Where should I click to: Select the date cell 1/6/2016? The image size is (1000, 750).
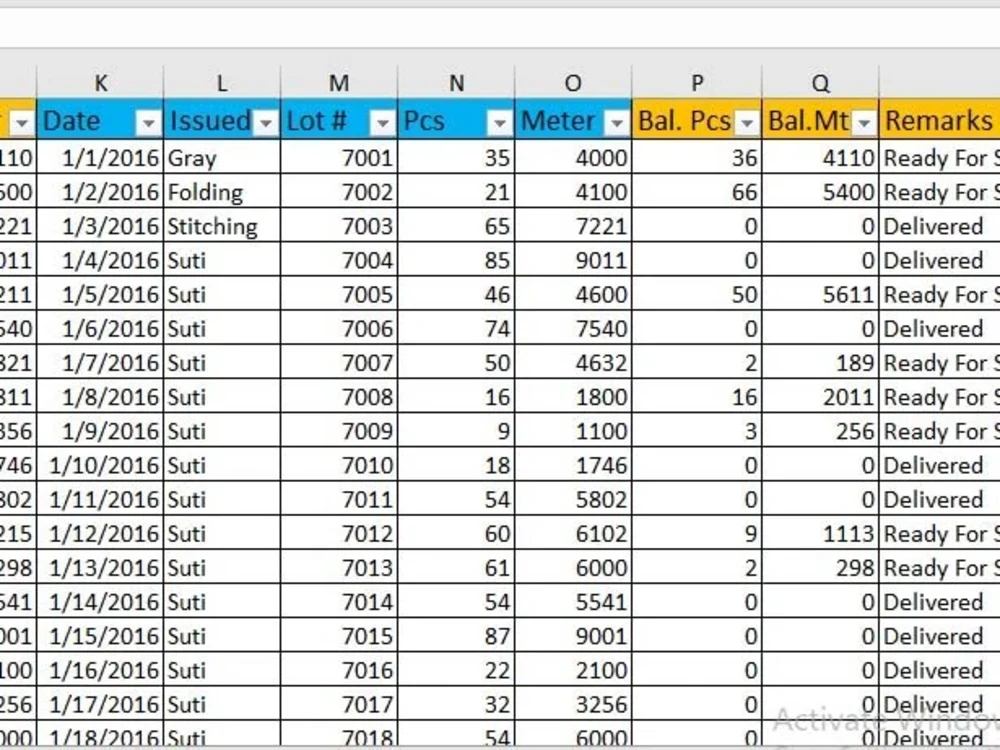pos(100,328)
